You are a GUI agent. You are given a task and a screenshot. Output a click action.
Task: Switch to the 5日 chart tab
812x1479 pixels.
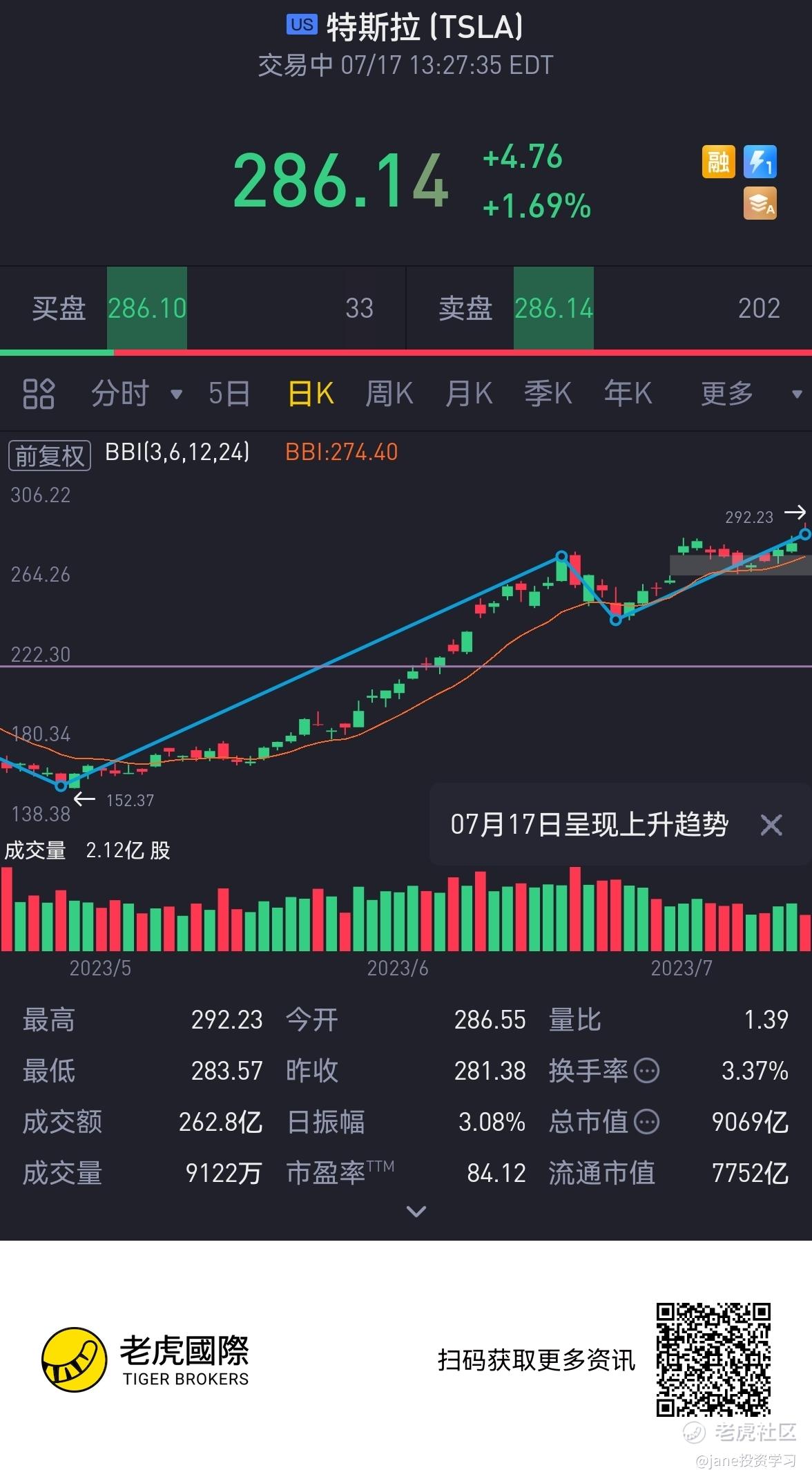click(x=229, y=394)
